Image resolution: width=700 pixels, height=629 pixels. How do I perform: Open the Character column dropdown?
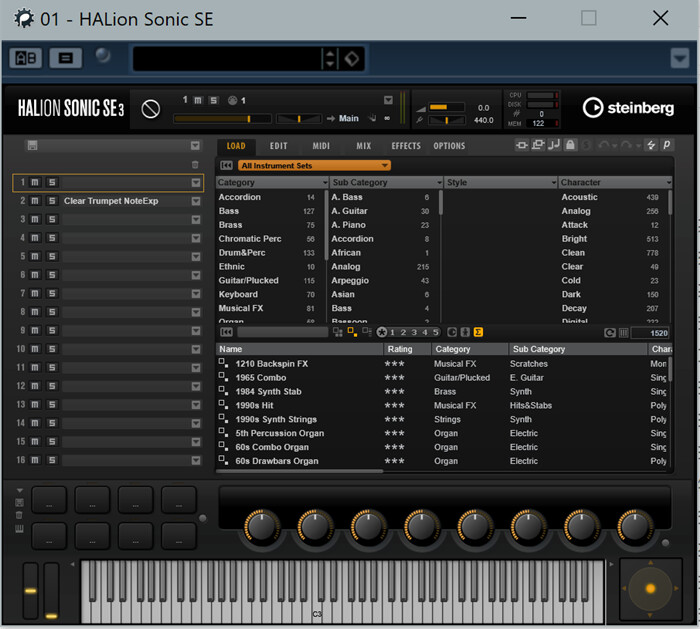tap(668, 183)
